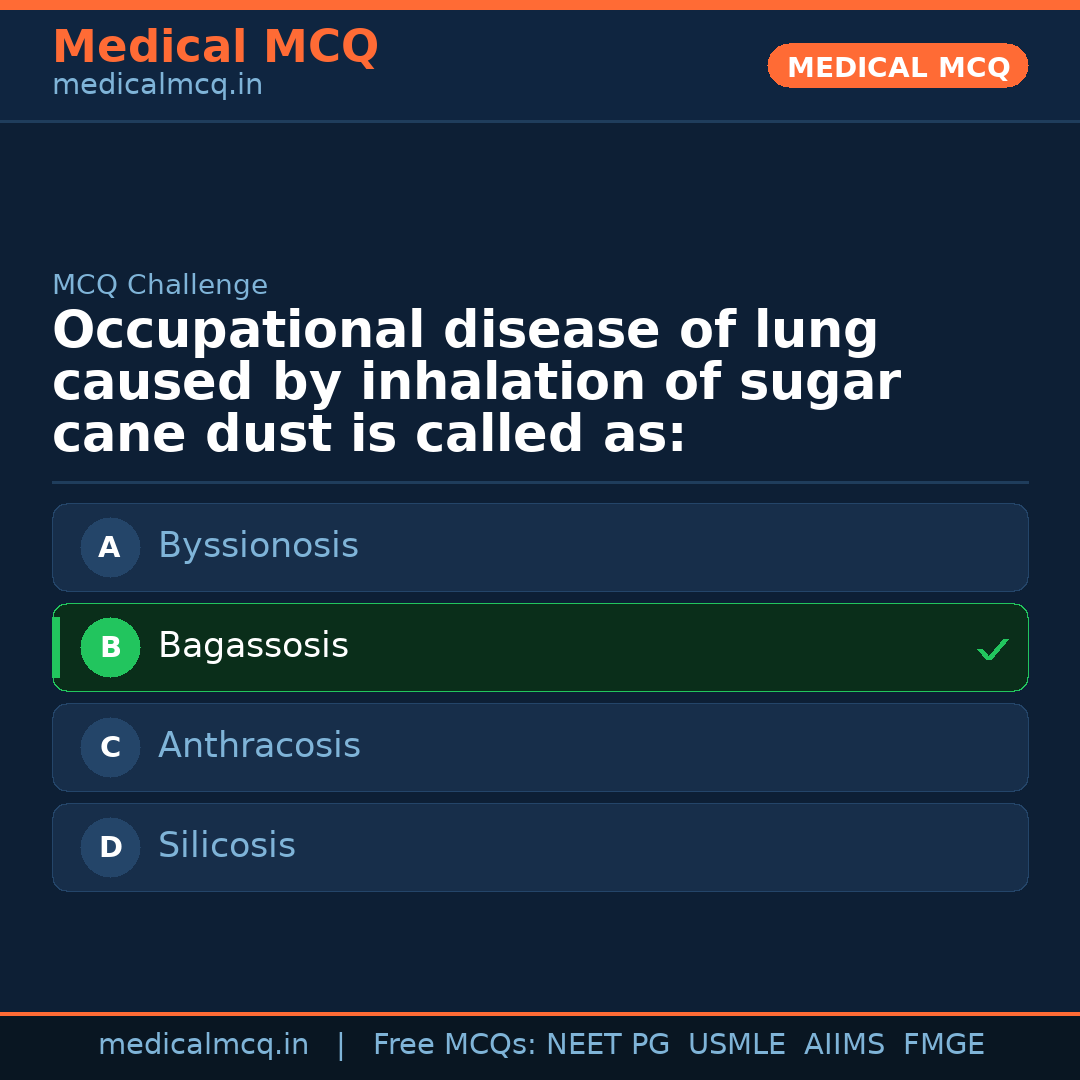Image resolution: width=1080 pixels, height=1080 pixels.
Task: Click the 'MCQ Challenge' label
Action: click(x=160, y=285)
